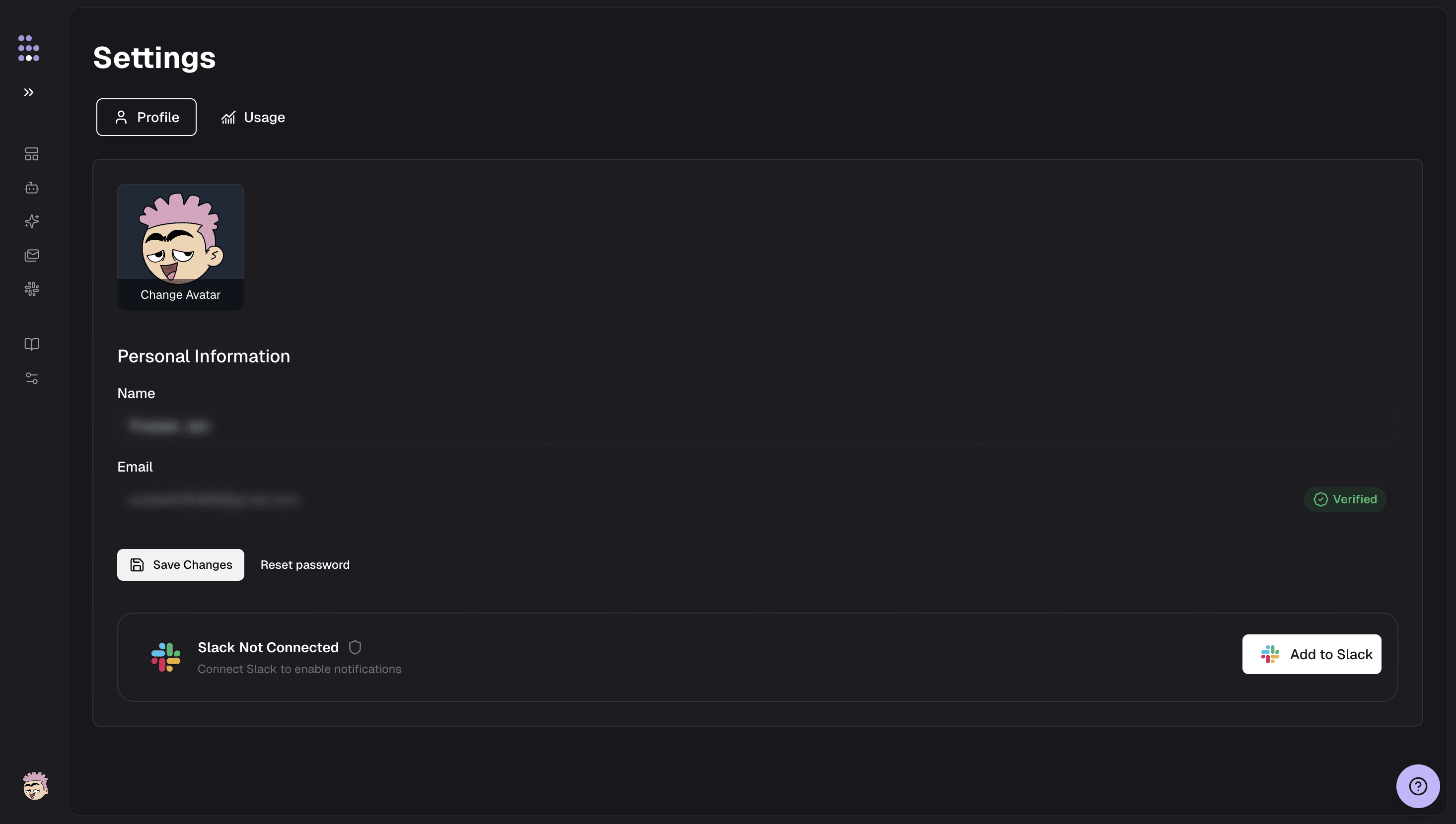This screenshot has width=1456, height=824.
Task: Open the mail inbox icon in sidebar
Action: pos(32,255)
